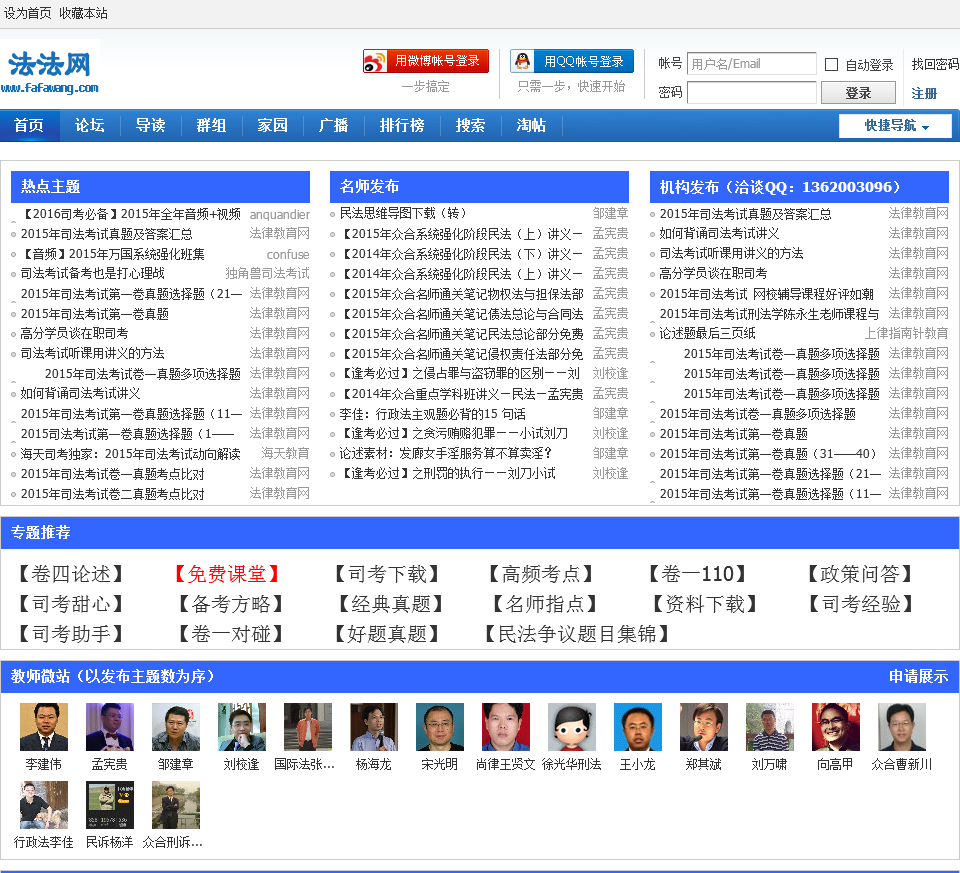This screenshot has width=960, height=873.
Task: Open 【卷四论述】 topic
Action: [70, 574]
